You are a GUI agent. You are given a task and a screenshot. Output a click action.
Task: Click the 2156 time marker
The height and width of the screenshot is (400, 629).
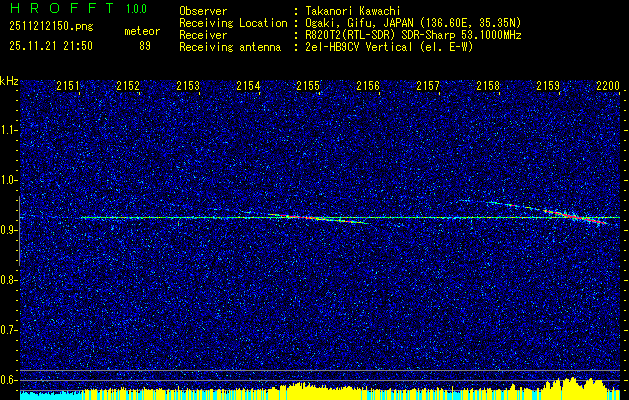pyautogui.click(x=368, y=86)
